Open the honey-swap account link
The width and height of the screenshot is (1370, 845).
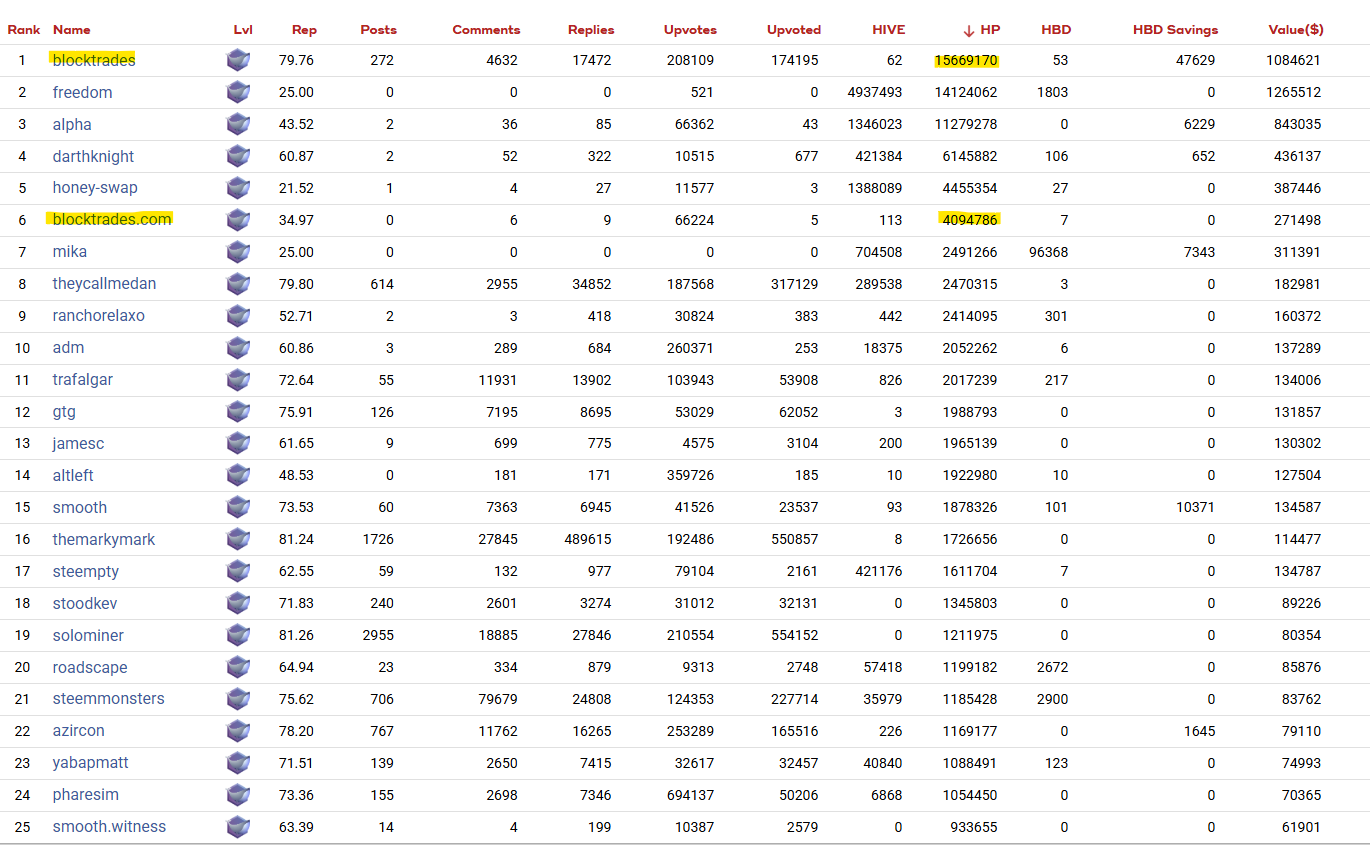pyautogui.click(x=95, y=188)
